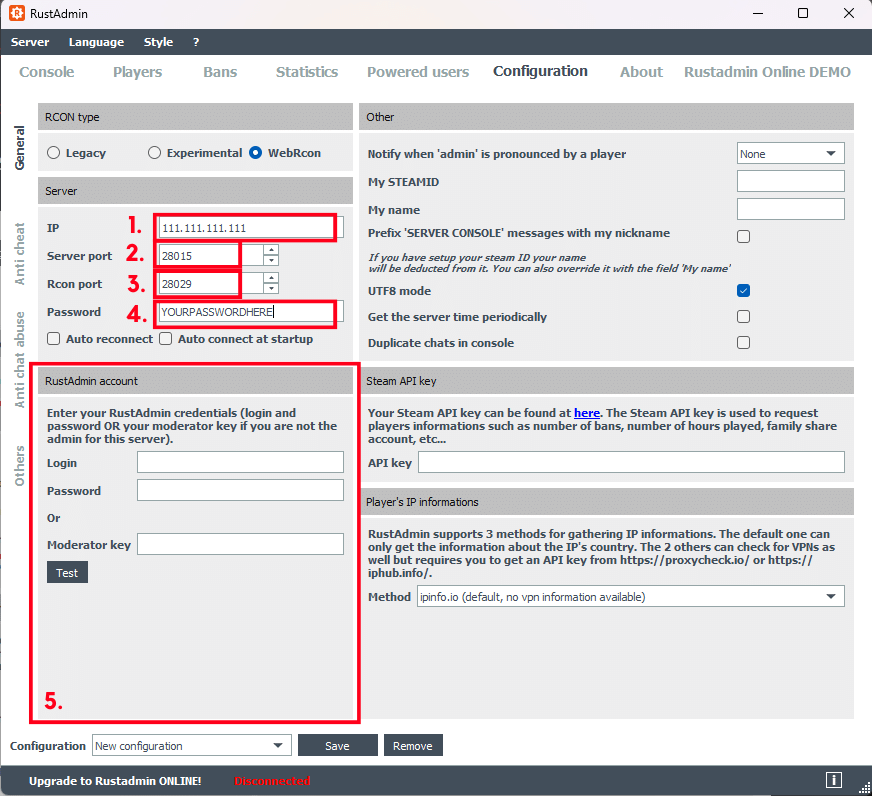Switch to the Players tab

(x=137, y=72)
